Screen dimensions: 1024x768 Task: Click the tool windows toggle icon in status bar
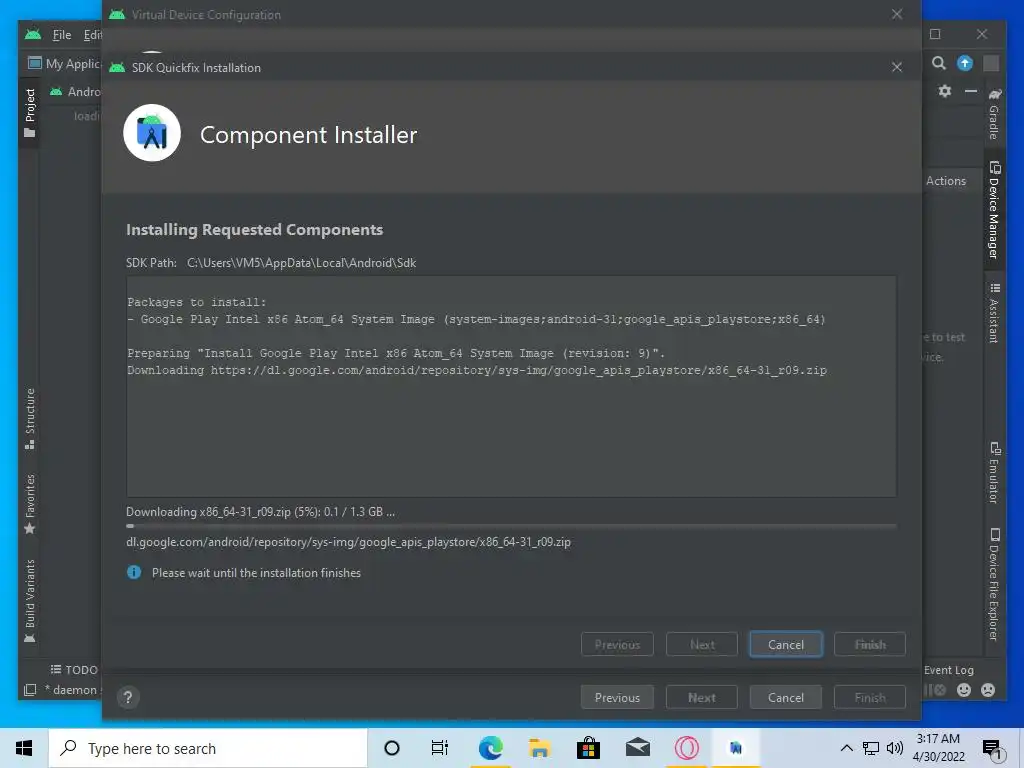point(29,690)
